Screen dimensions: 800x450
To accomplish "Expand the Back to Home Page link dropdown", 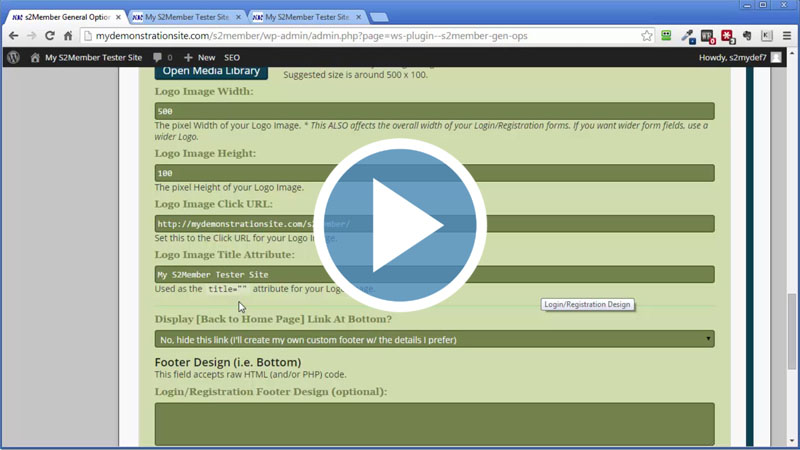I will click(x=434, y=339).
